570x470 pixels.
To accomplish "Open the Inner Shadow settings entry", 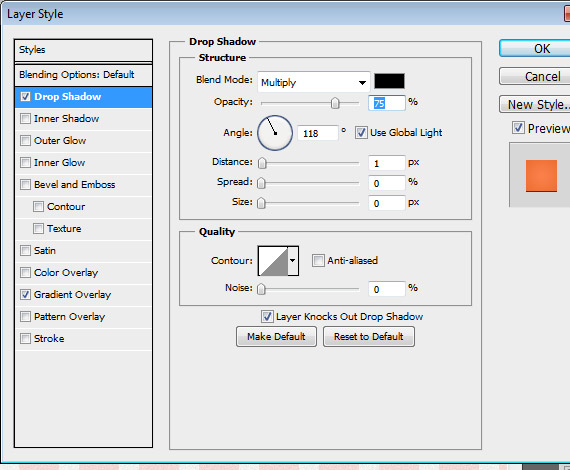I will (x=83, y=119).
